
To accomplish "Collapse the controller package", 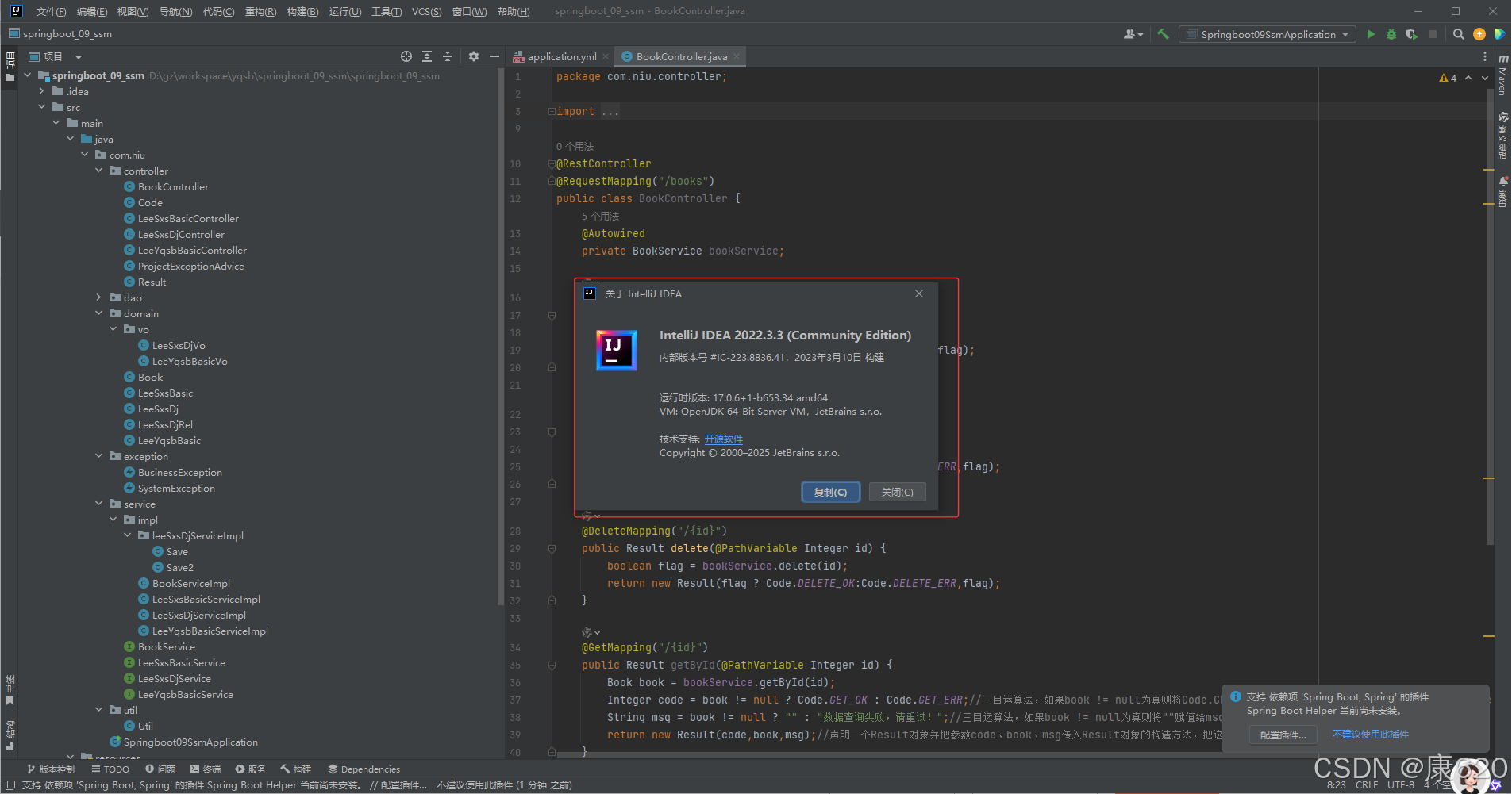I will pos(99,171).
